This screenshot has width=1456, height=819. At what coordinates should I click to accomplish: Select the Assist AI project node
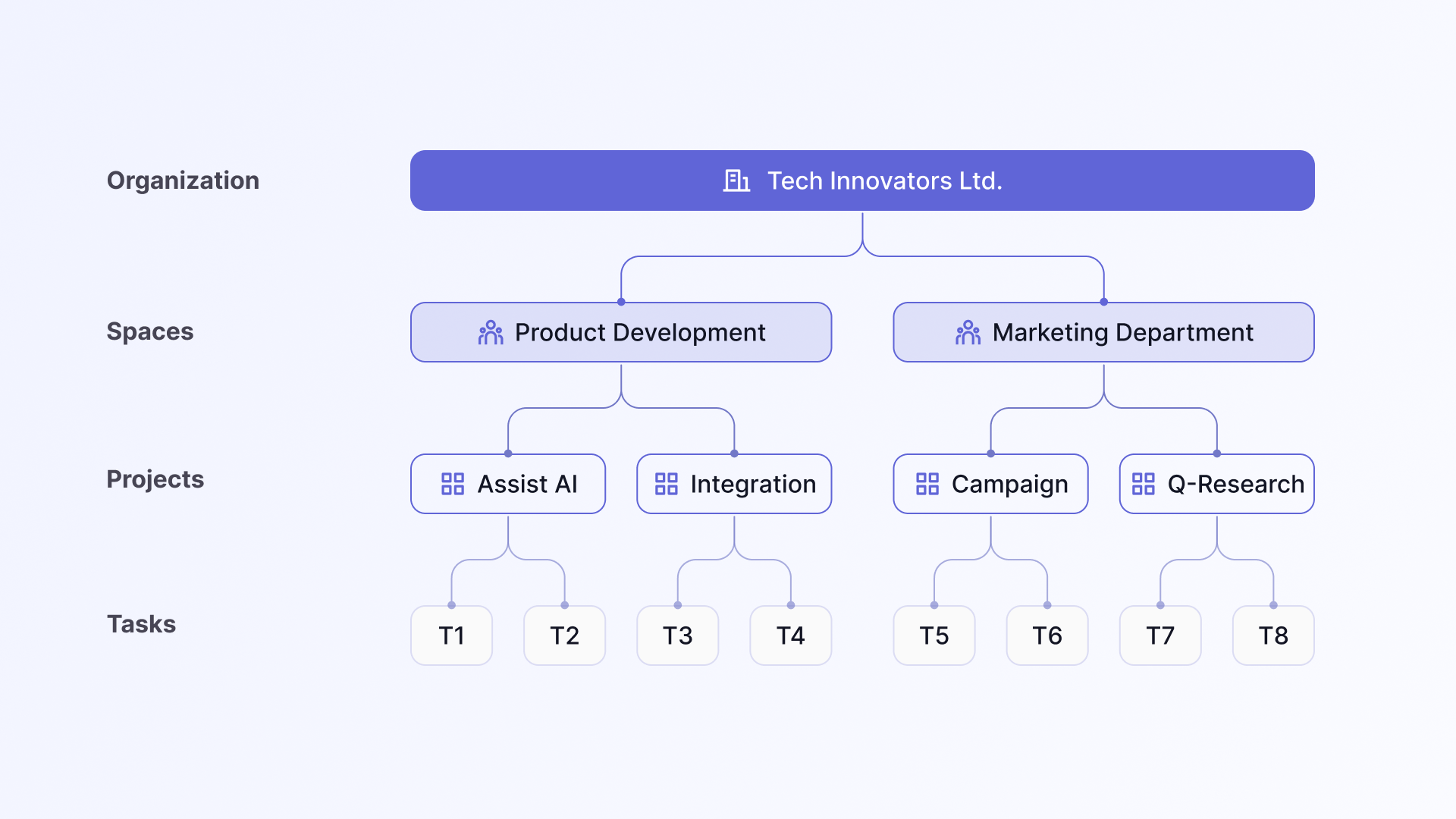[508, 484]
